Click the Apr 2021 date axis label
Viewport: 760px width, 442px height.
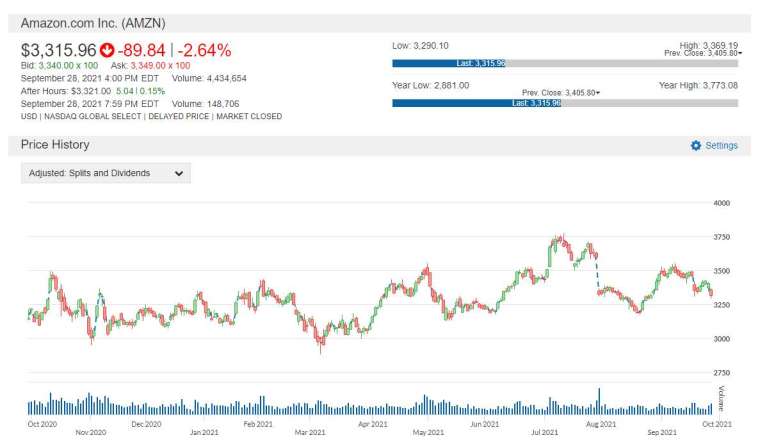pyautogui.click(x=372, y=424)
